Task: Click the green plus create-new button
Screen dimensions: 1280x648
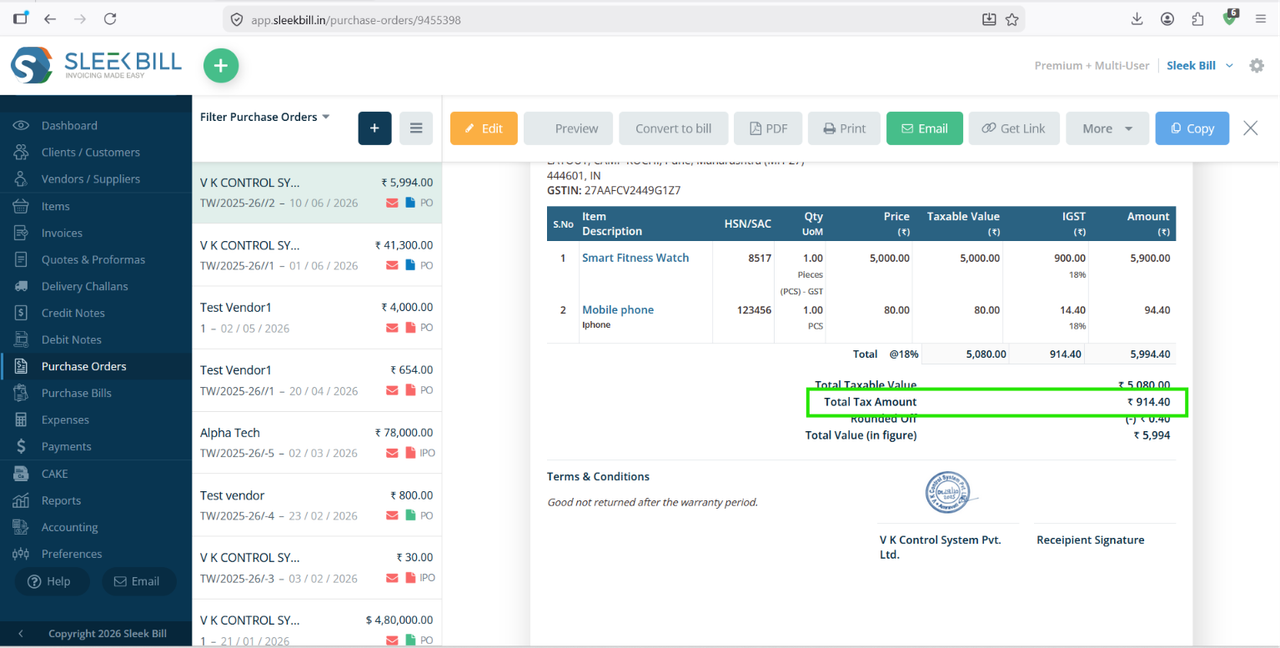Action: point(221,66)
